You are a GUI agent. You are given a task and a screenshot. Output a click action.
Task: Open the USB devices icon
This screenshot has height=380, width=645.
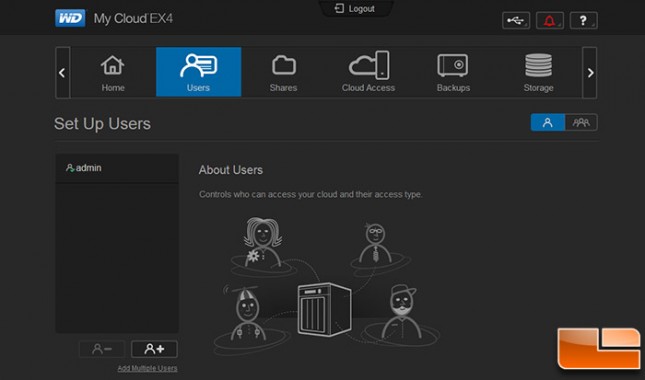pyautogui.click(x=516, y=20)
